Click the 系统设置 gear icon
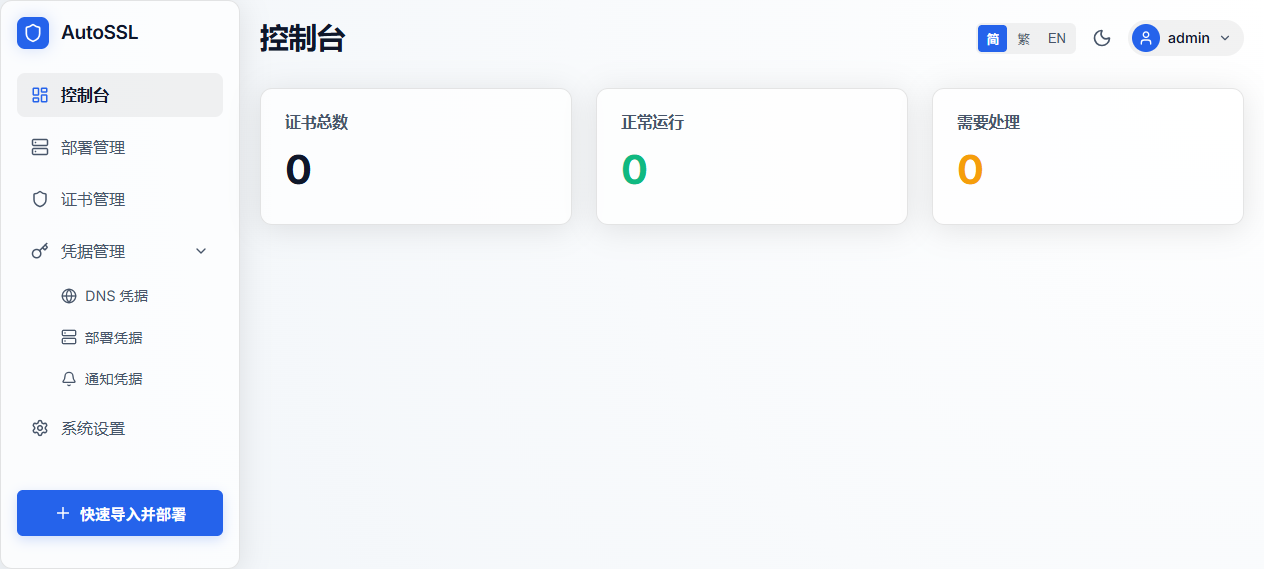Viewport: 1264px width, 569px height. point(40,428)
